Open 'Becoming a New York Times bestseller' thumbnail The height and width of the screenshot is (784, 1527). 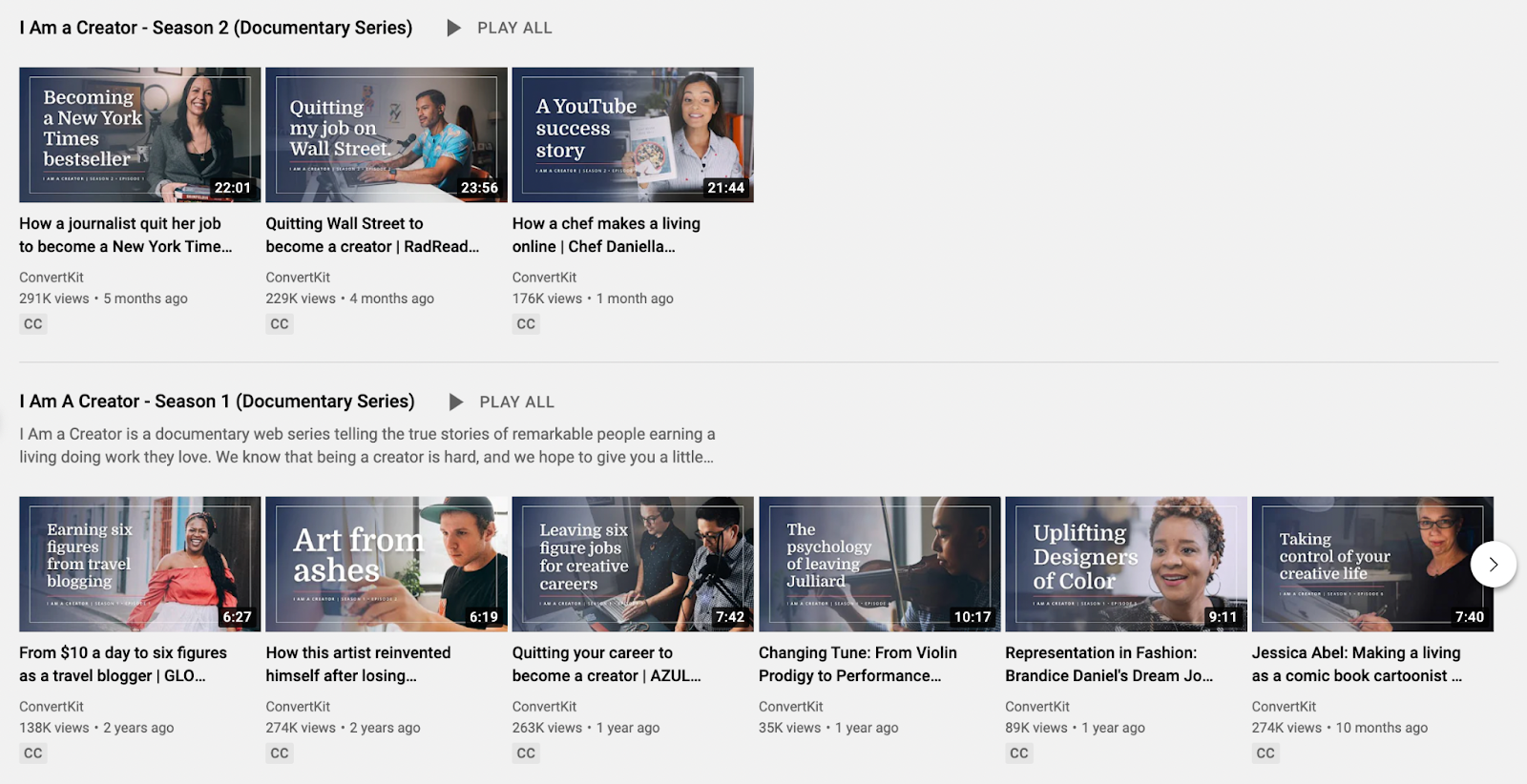pyautogui.click(x=139, y=134)
